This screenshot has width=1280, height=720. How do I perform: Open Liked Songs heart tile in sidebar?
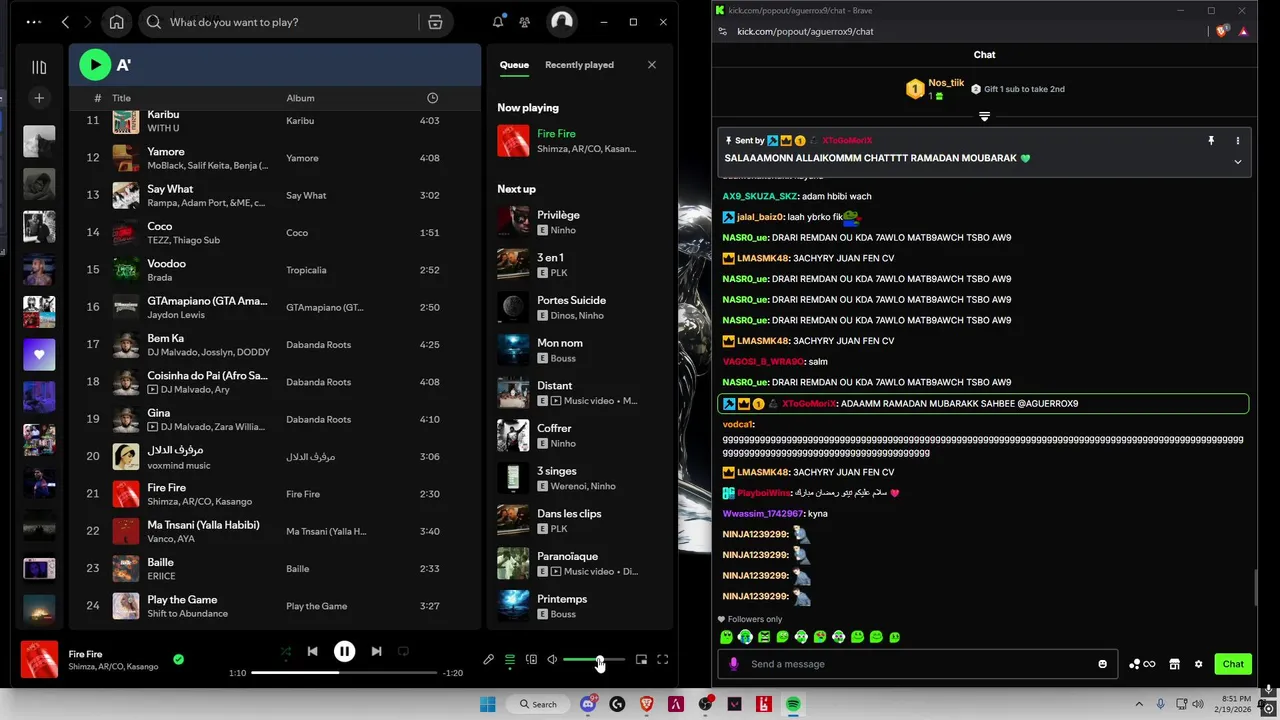[39, 354]
